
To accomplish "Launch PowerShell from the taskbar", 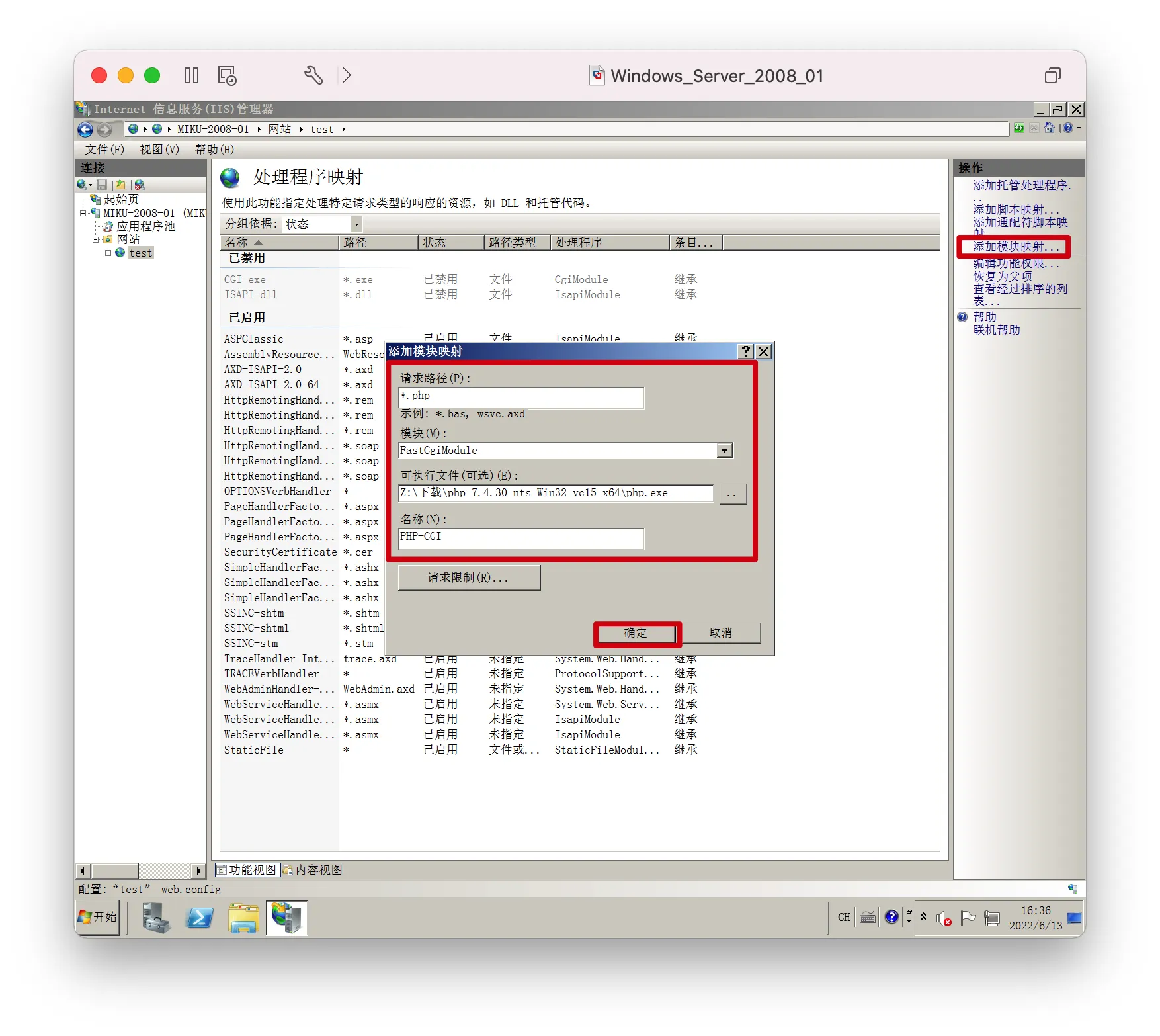I will pos(200,918).
